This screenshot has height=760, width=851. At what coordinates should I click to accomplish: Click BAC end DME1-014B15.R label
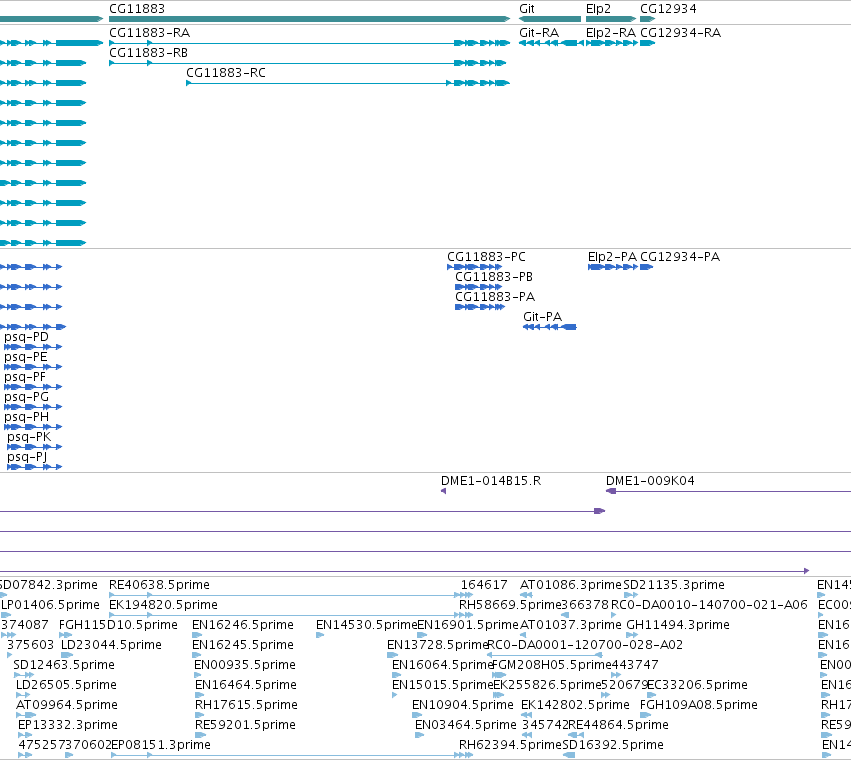[x=491, y=481]
